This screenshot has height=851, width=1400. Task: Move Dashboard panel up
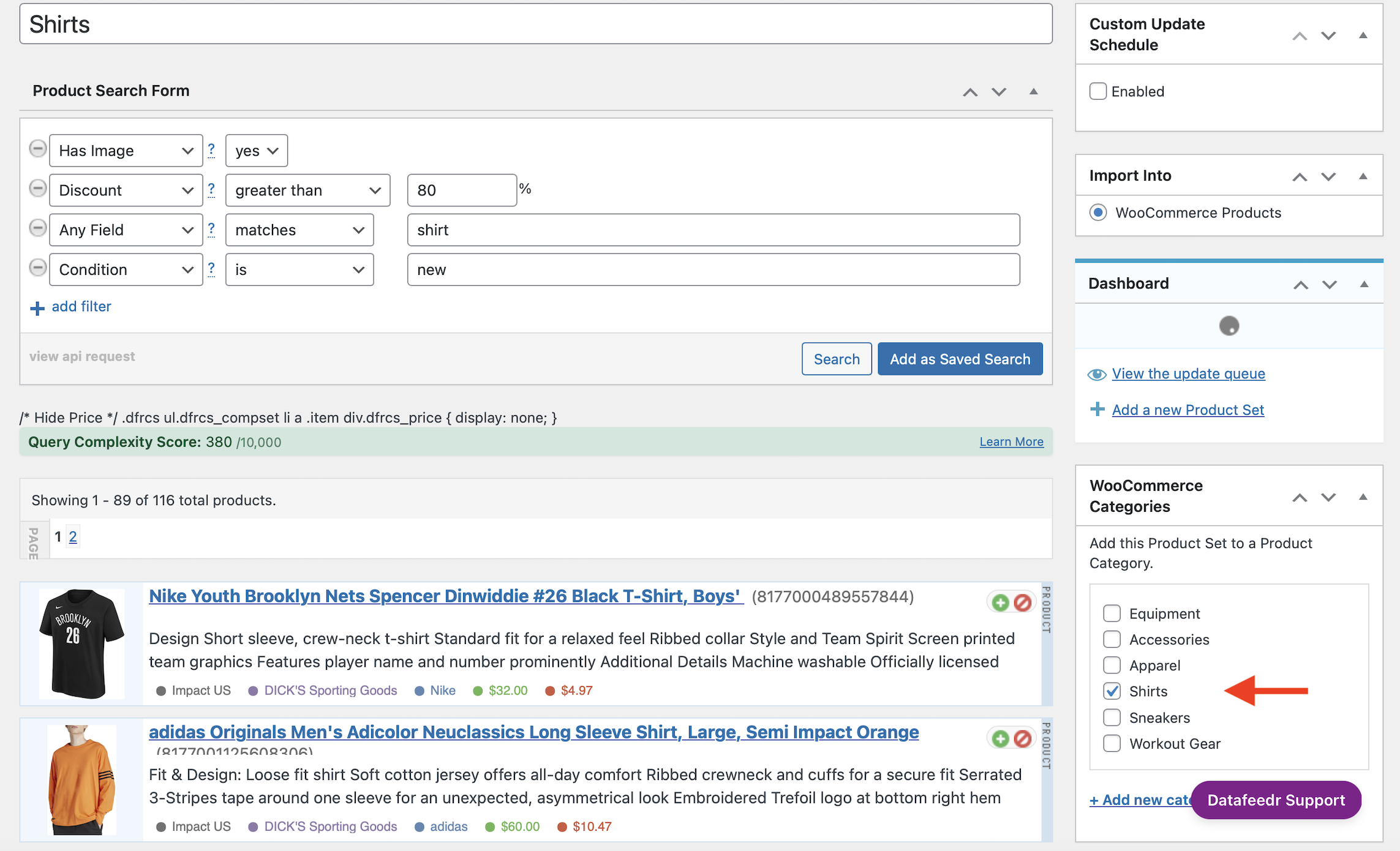[x=1301, y=285]
